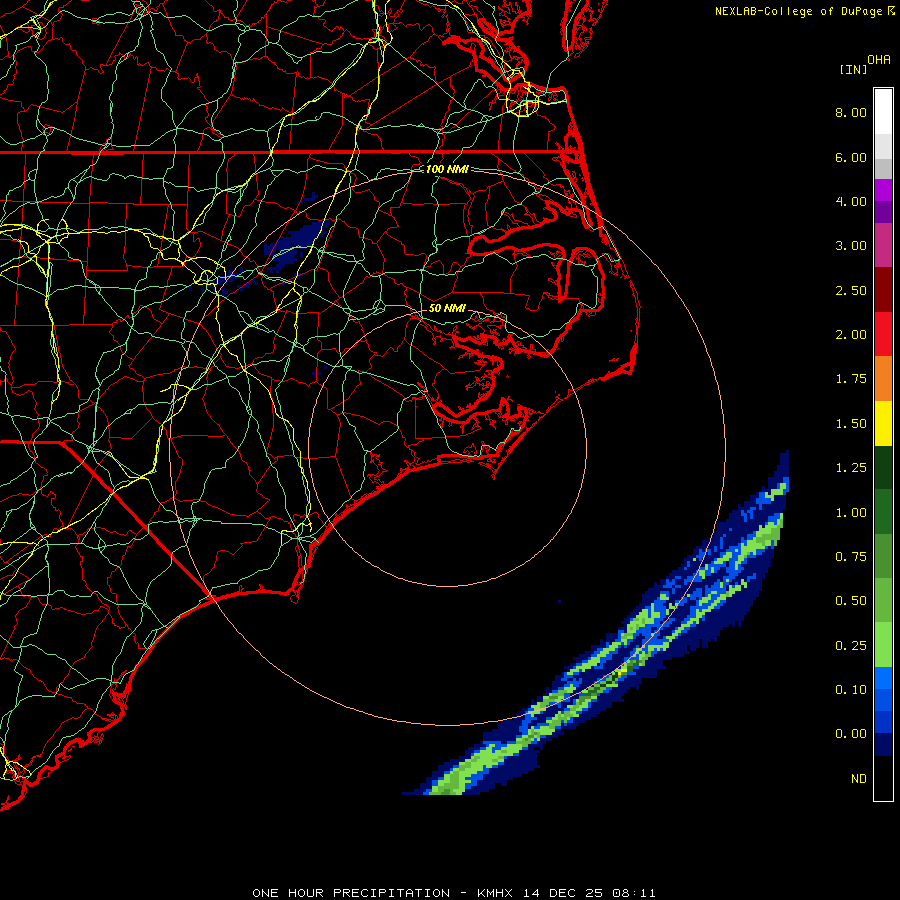Click the dark red legend swatch

pos(883,290)
